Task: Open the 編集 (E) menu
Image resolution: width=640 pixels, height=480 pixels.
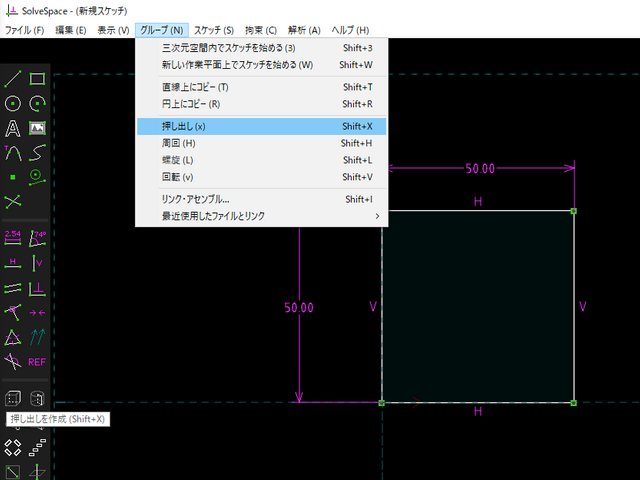Action: [71, 30]
